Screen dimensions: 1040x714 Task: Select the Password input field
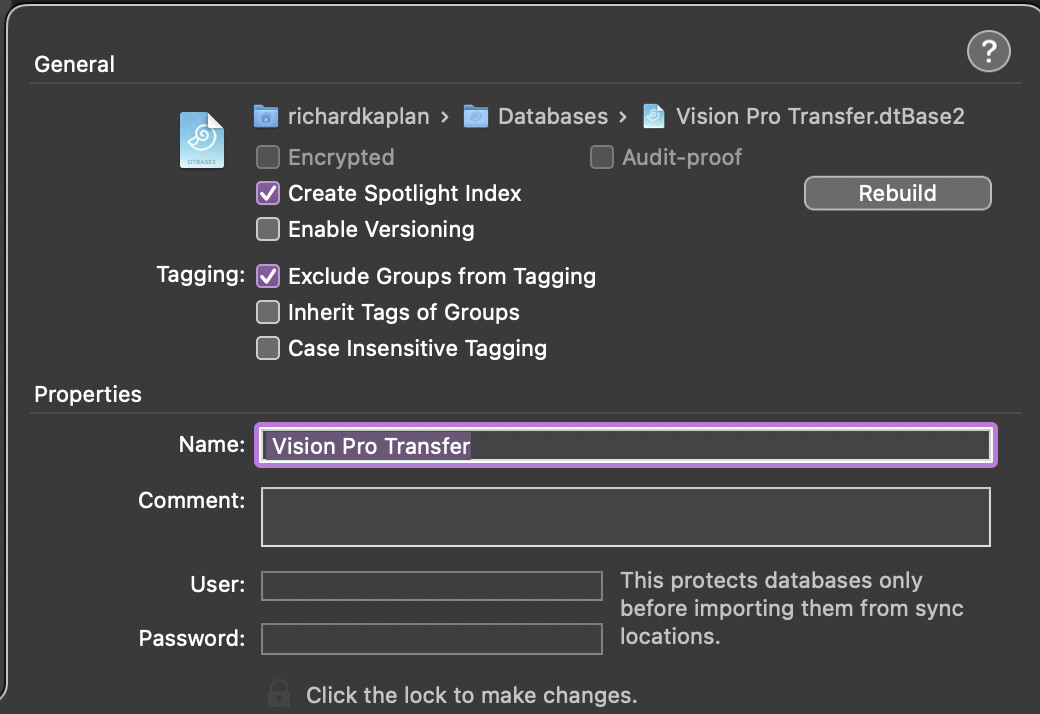point(432,639)
